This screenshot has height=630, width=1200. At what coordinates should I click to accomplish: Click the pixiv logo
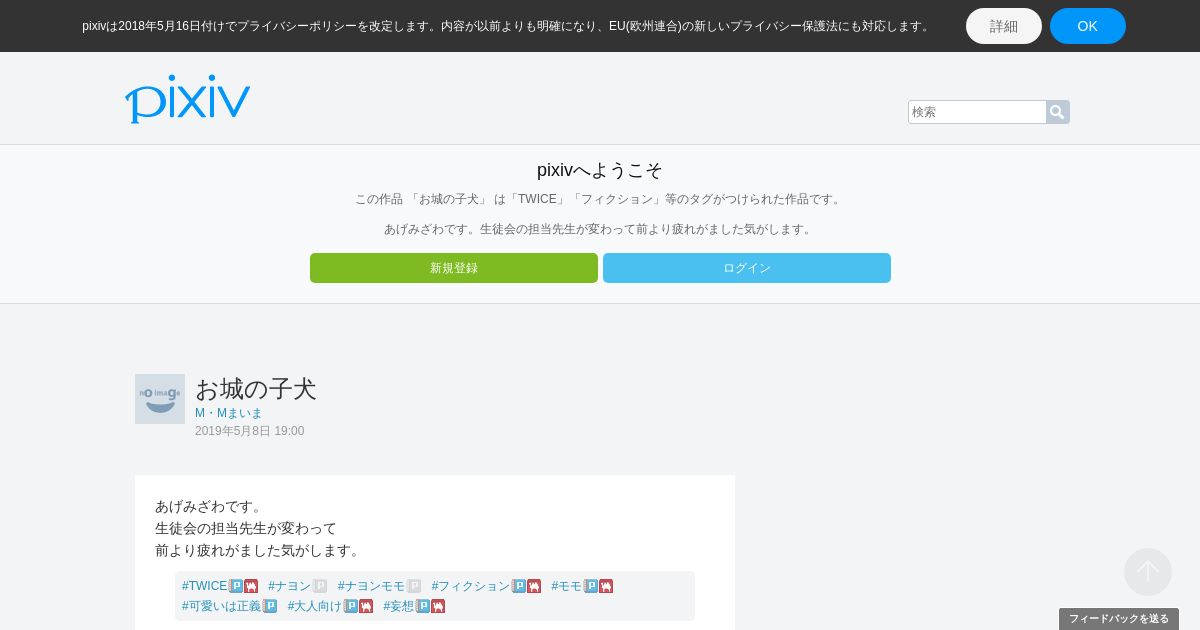point(187,99)
